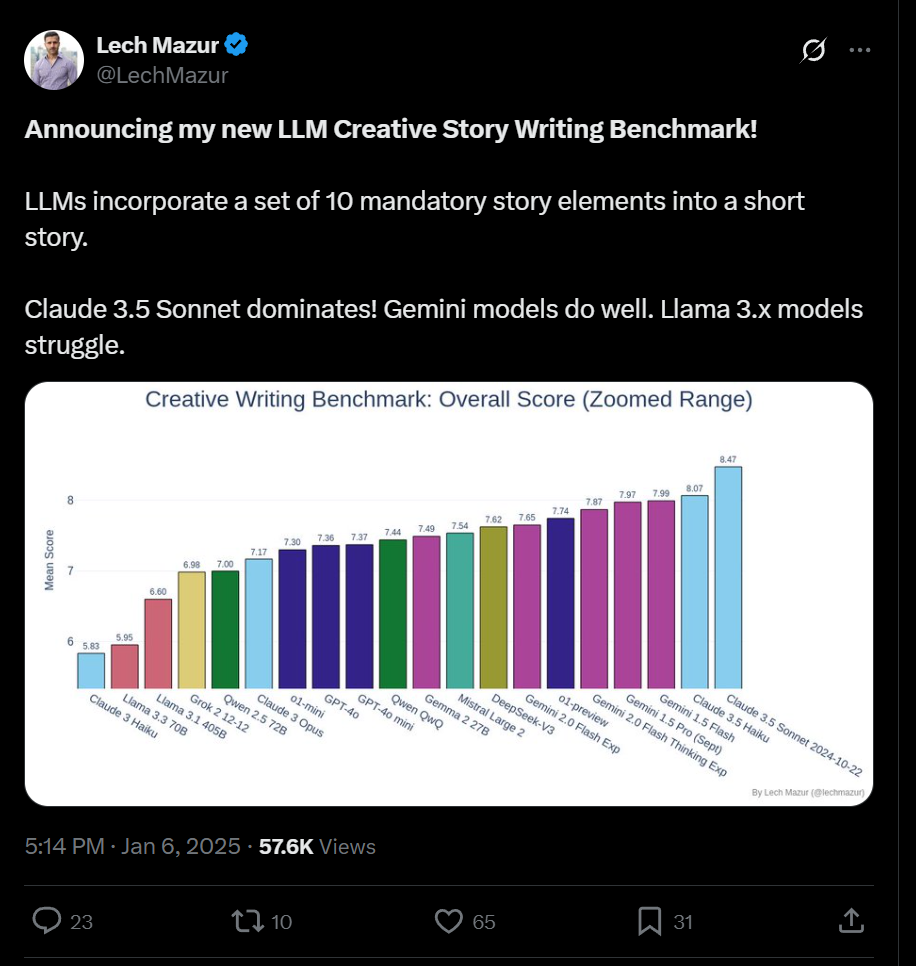The height and width of the screenshot is (966, 916).
Task: Click the Claude 3 Haiku 5.83 bar
Action: click(91, 671)
